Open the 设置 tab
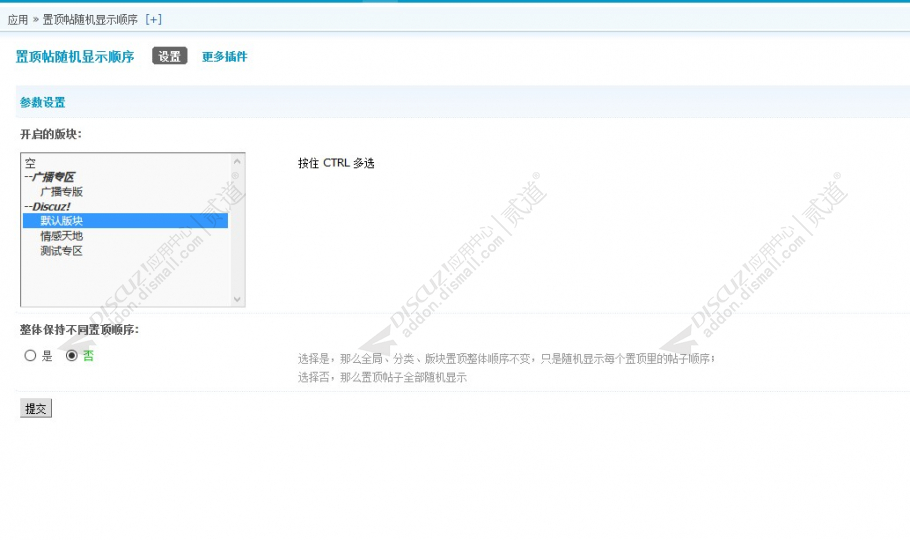910x540 pixels. click(169, 56)
